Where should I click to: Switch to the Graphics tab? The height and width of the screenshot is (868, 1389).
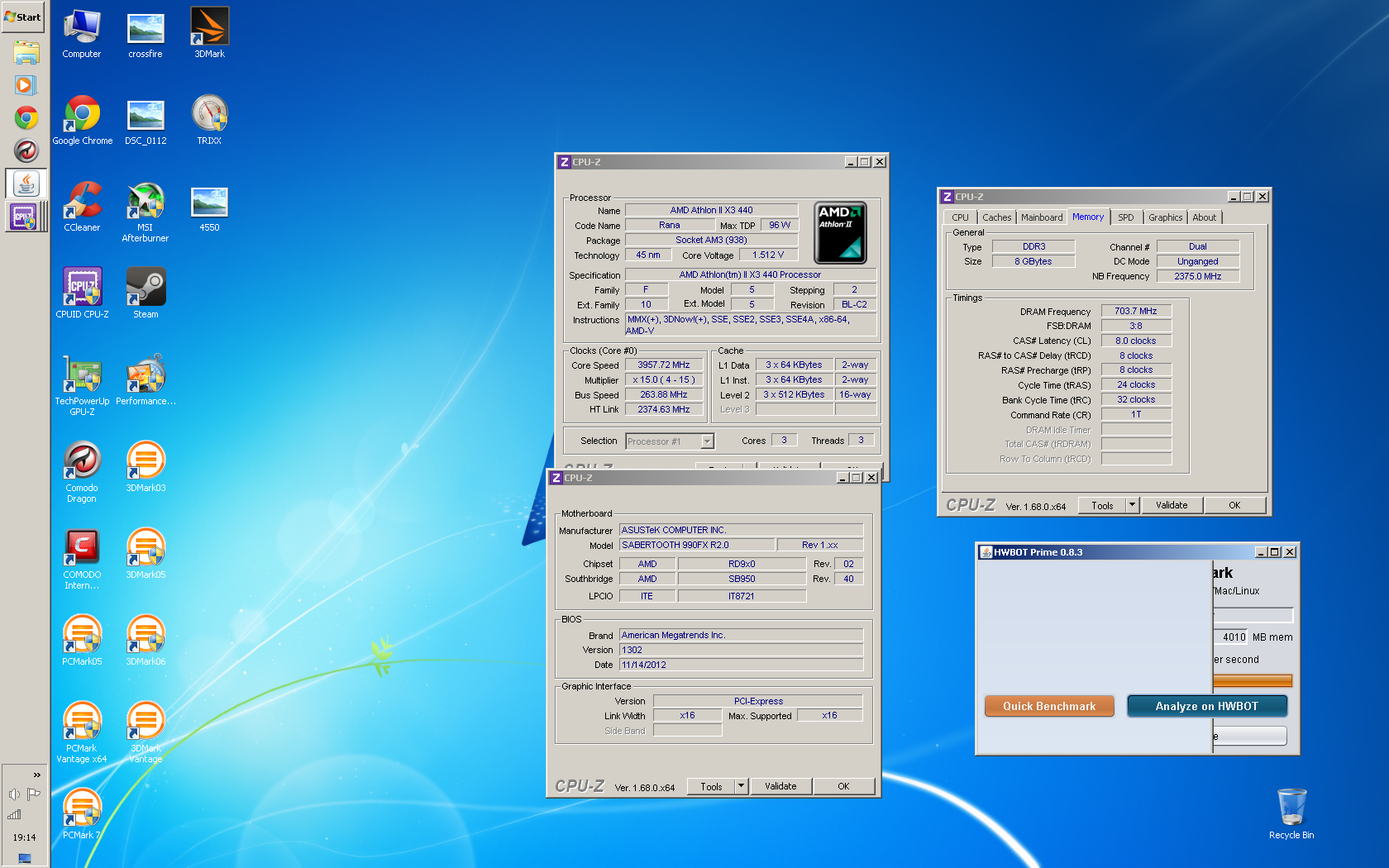pos(1165,217)
